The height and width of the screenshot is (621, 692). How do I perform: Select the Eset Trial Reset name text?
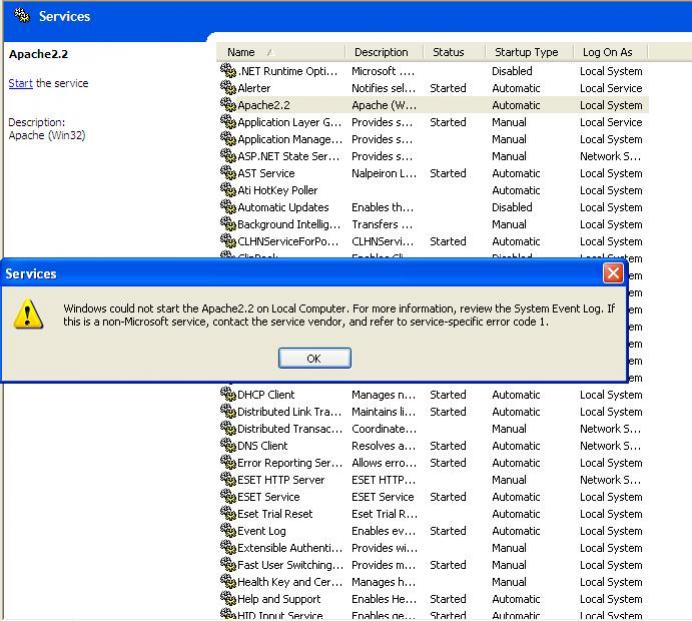pos(275,514)
